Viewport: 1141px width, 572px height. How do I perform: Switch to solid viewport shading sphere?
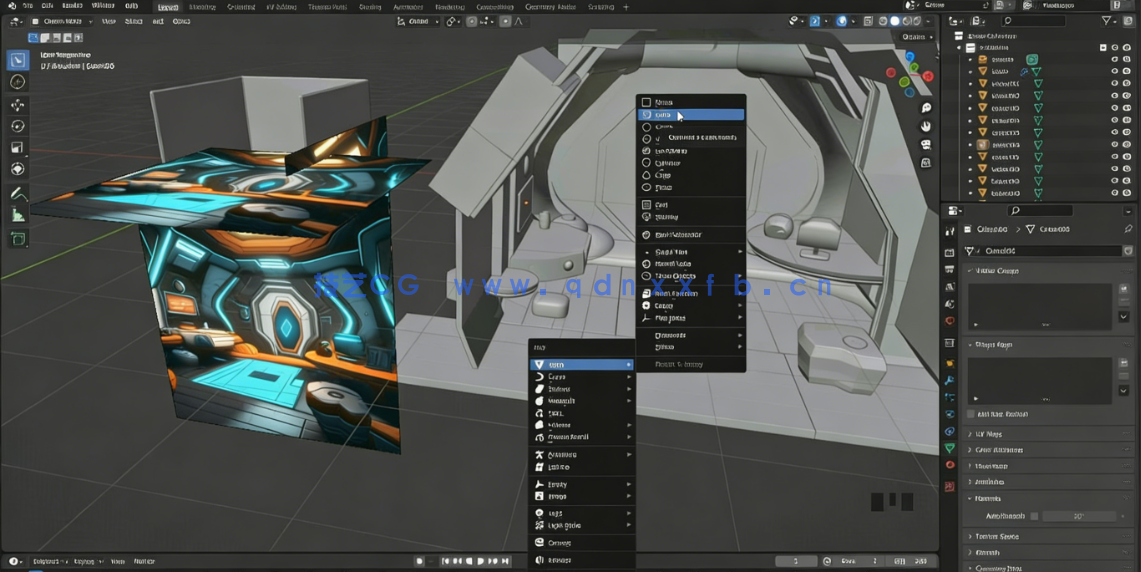(x=895, y=21)
